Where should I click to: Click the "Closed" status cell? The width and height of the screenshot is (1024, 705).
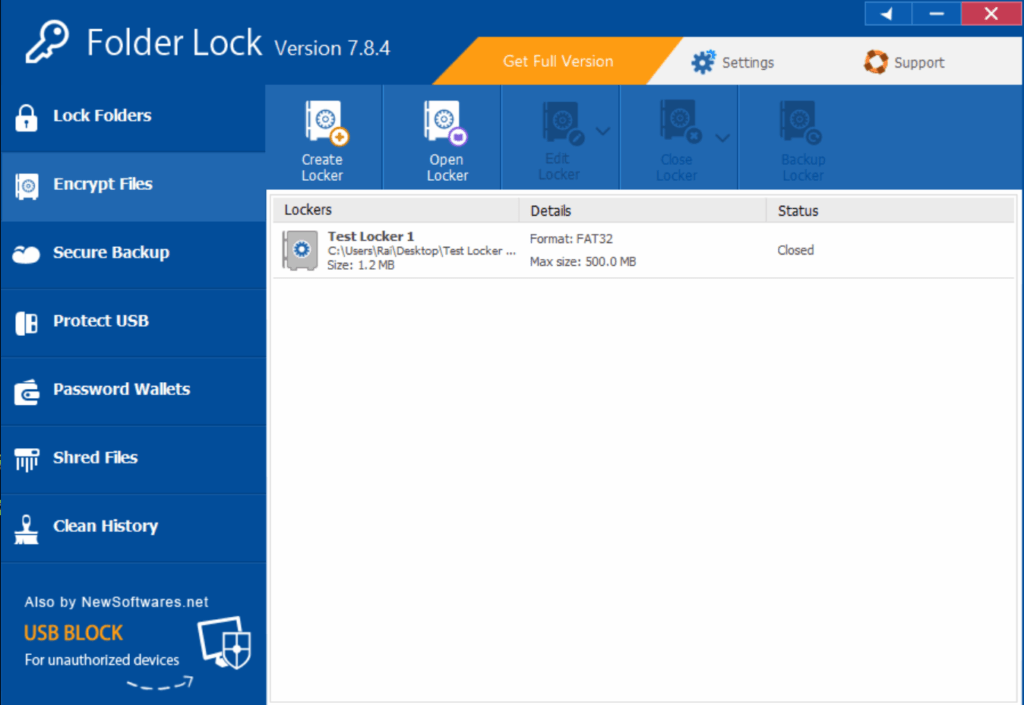(x=795, y=250)
